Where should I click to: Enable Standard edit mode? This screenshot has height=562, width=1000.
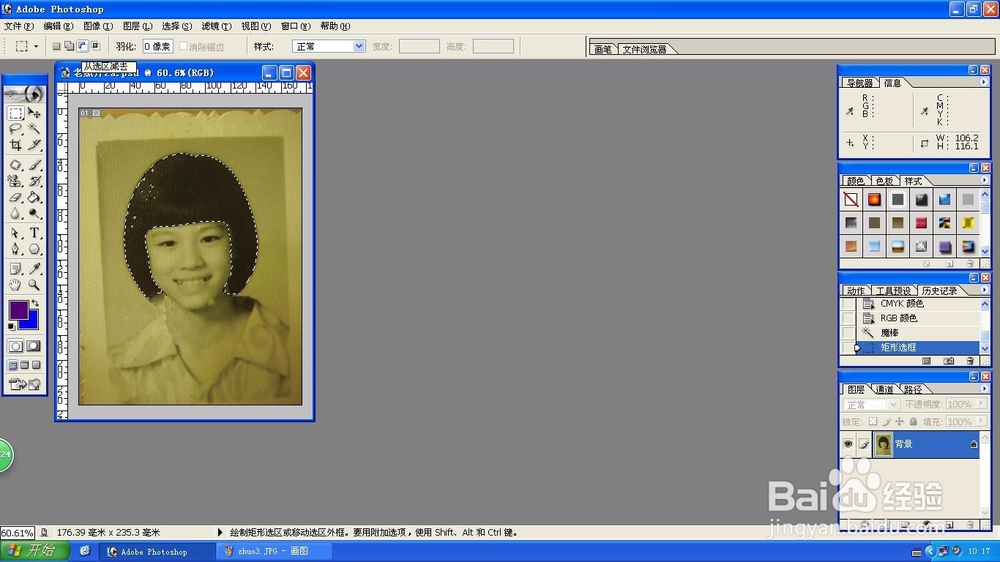[x=16, y=346]
